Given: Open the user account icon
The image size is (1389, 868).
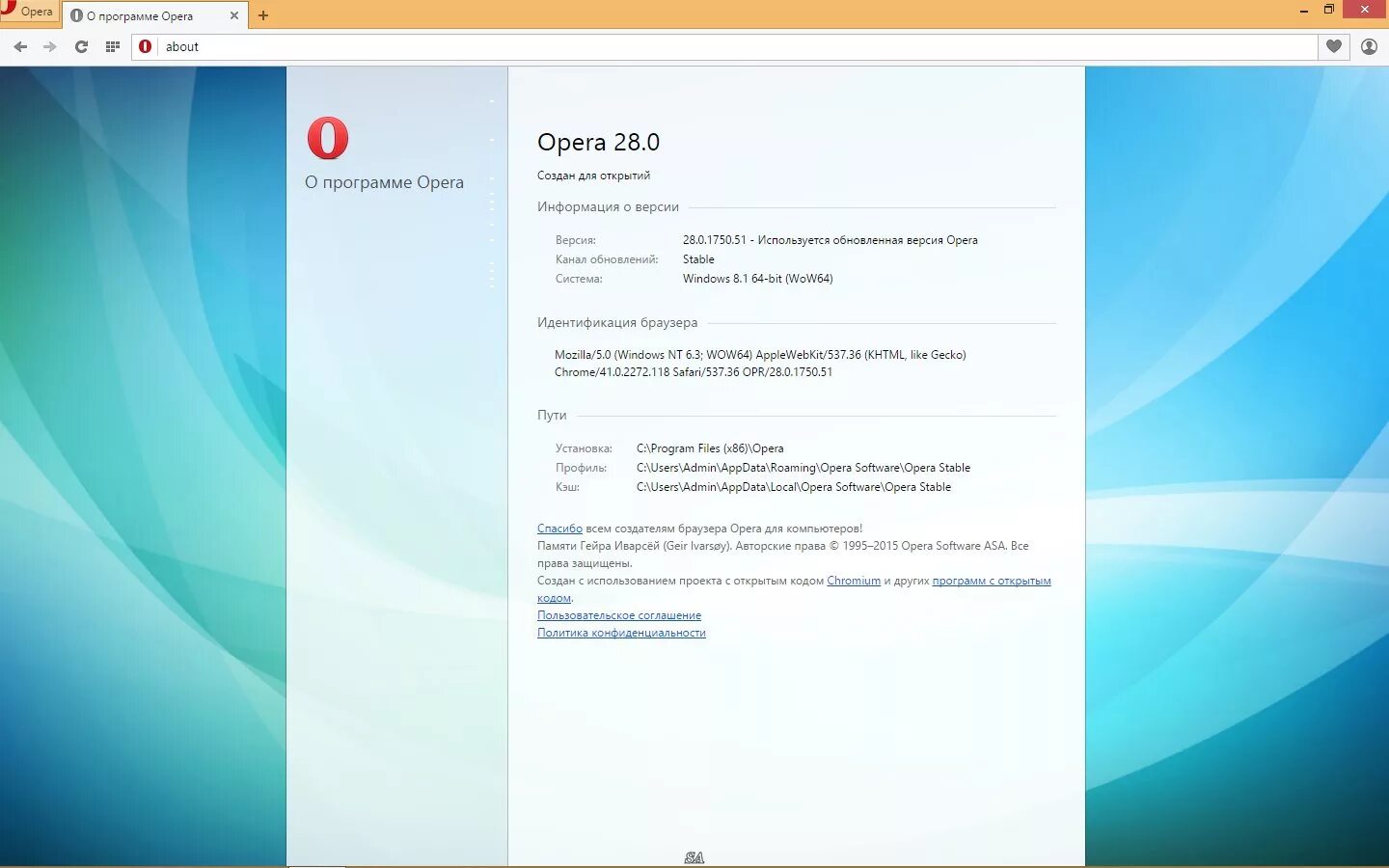Looking at the screenshot, I should pos(1369,46).
